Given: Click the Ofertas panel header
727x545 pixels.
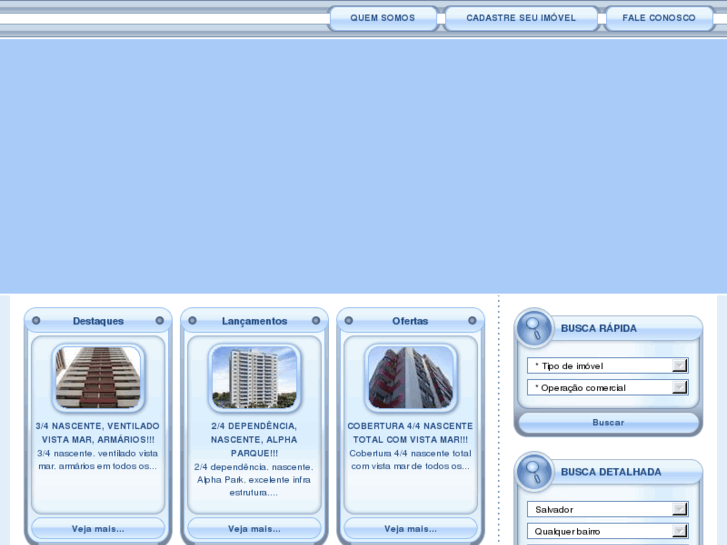Looking at the screenshot, I should tap(410, 321).
